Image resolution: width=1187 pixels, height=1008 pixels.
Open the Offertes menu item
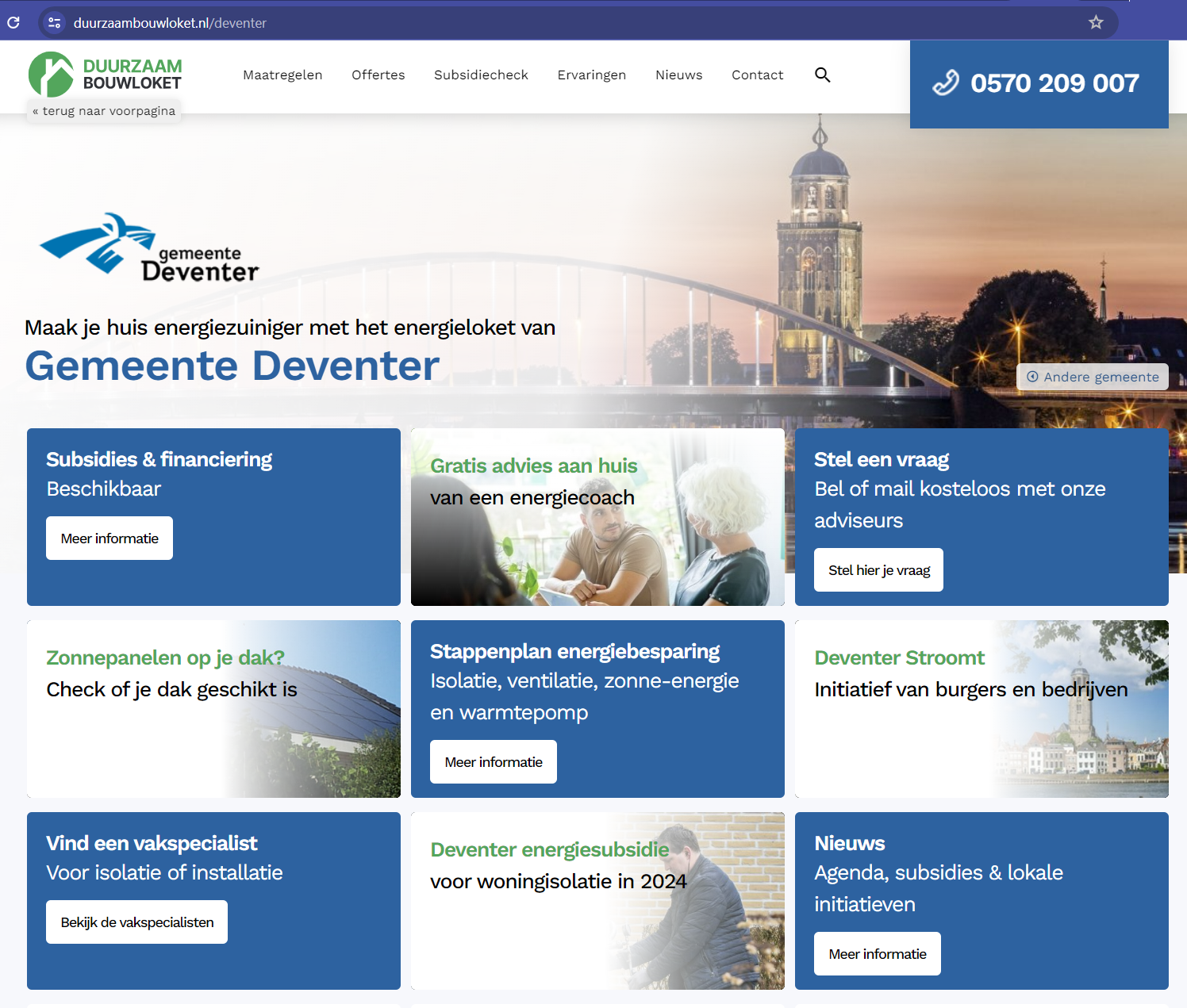[x=378, y=75]
